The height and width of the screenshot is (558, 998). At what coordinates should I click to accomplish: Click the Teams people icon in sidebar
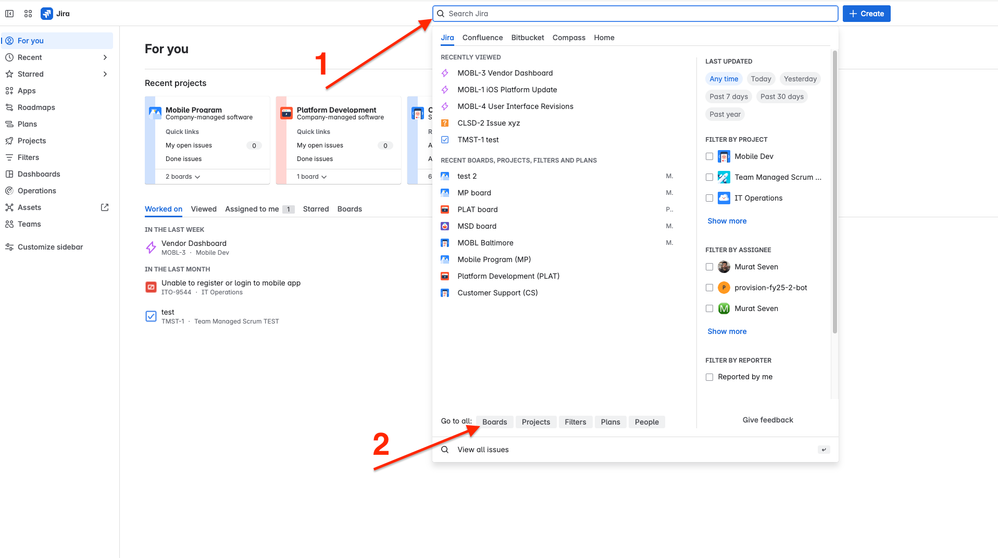[10, 224]
